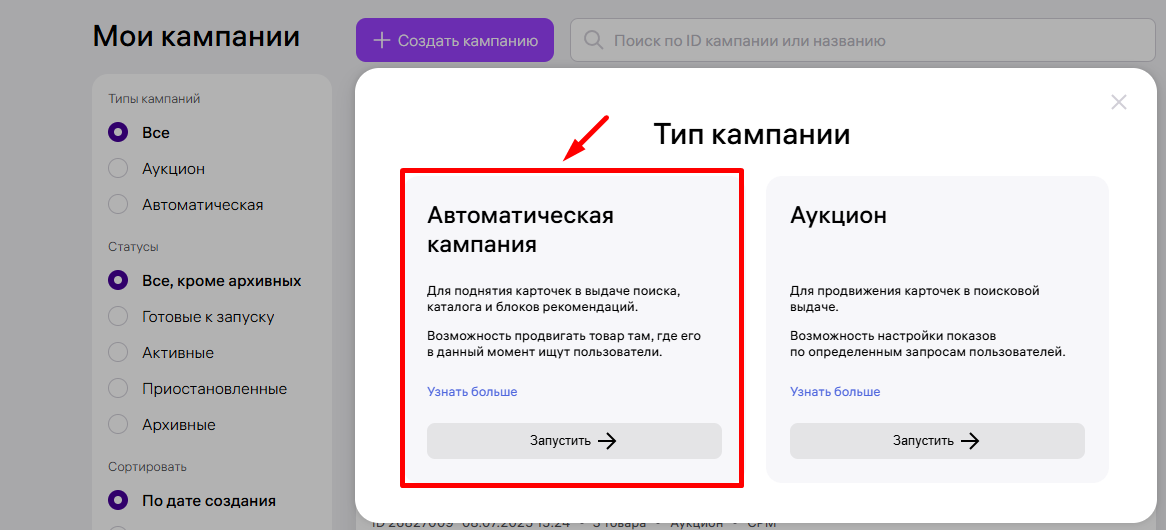Click the Тип кампании dialog title
The image size is (1166, 530).
(752, 135)
